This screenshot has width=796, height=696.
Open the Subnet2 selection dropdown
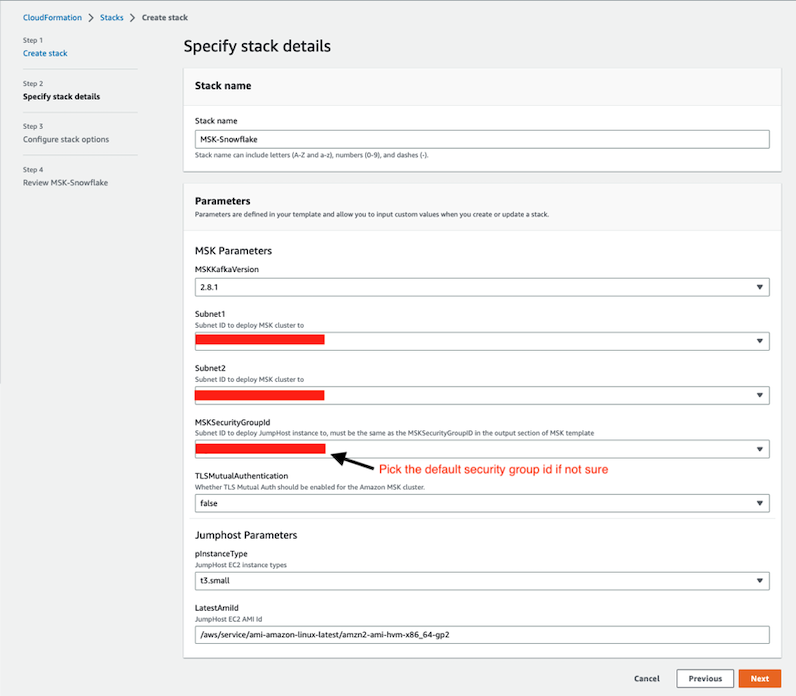point(480,396)
